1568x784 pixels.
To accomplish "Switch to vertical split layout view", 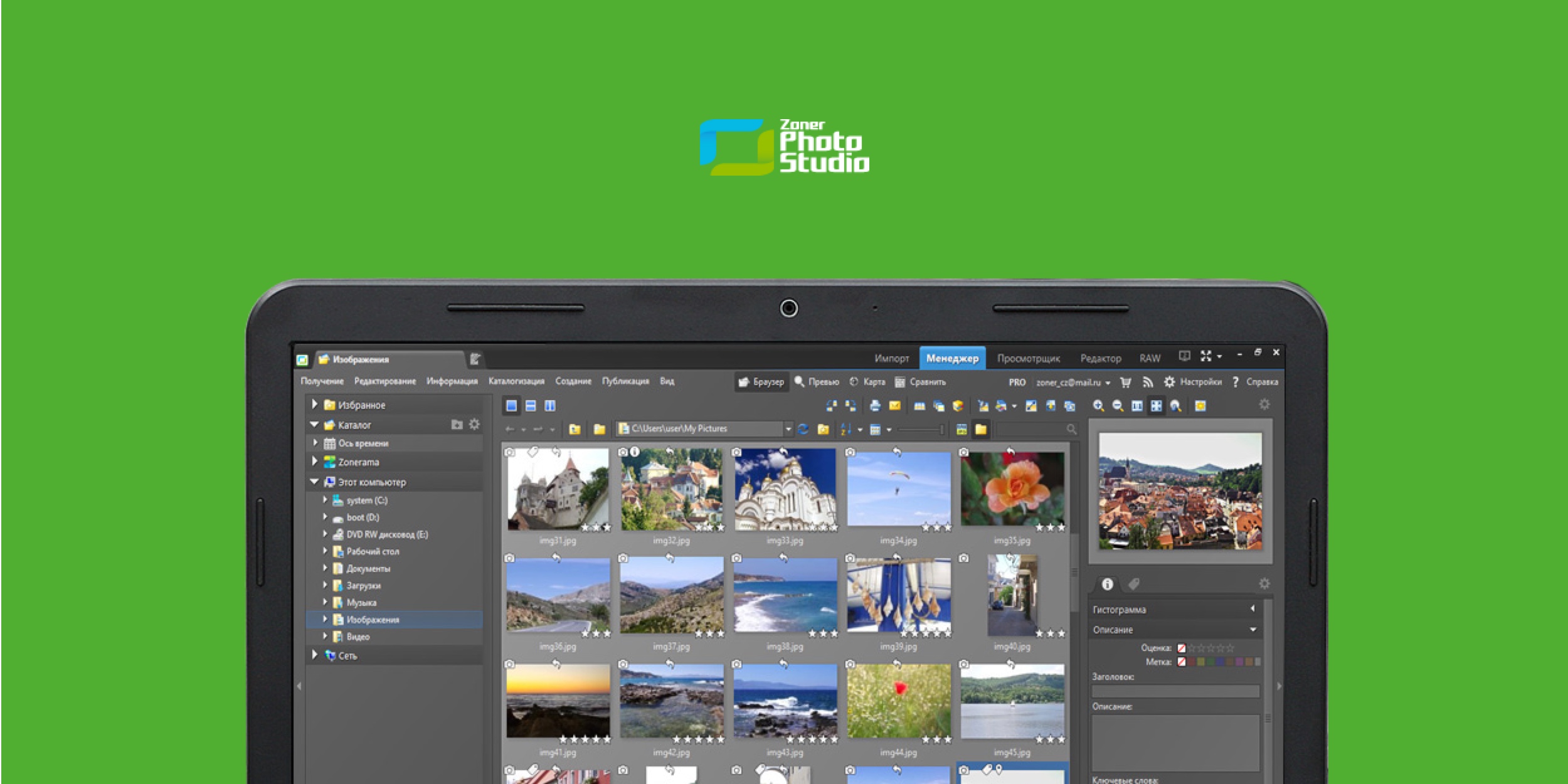I will click(x=550, y=406).
